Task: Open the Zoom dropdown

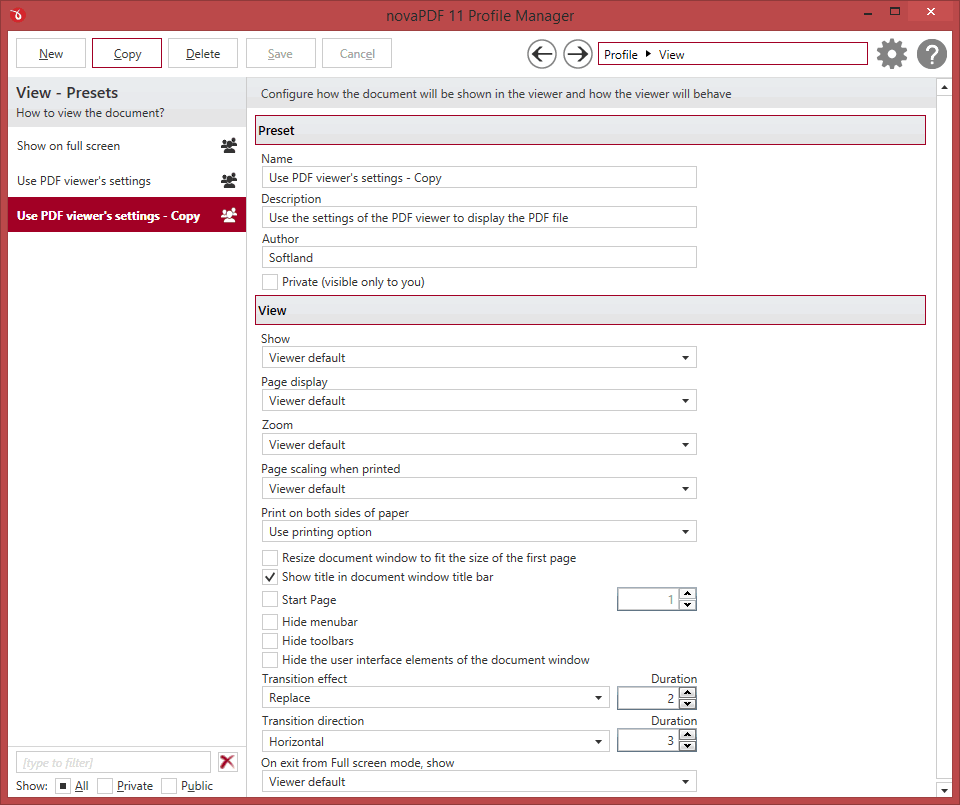Action: 479,444
